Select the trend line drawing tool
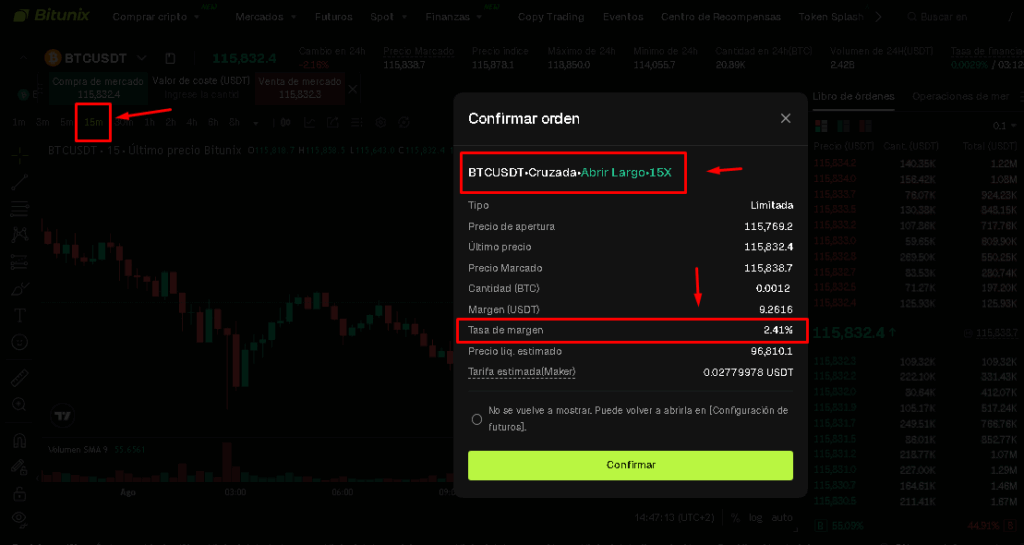 point(19,182)
